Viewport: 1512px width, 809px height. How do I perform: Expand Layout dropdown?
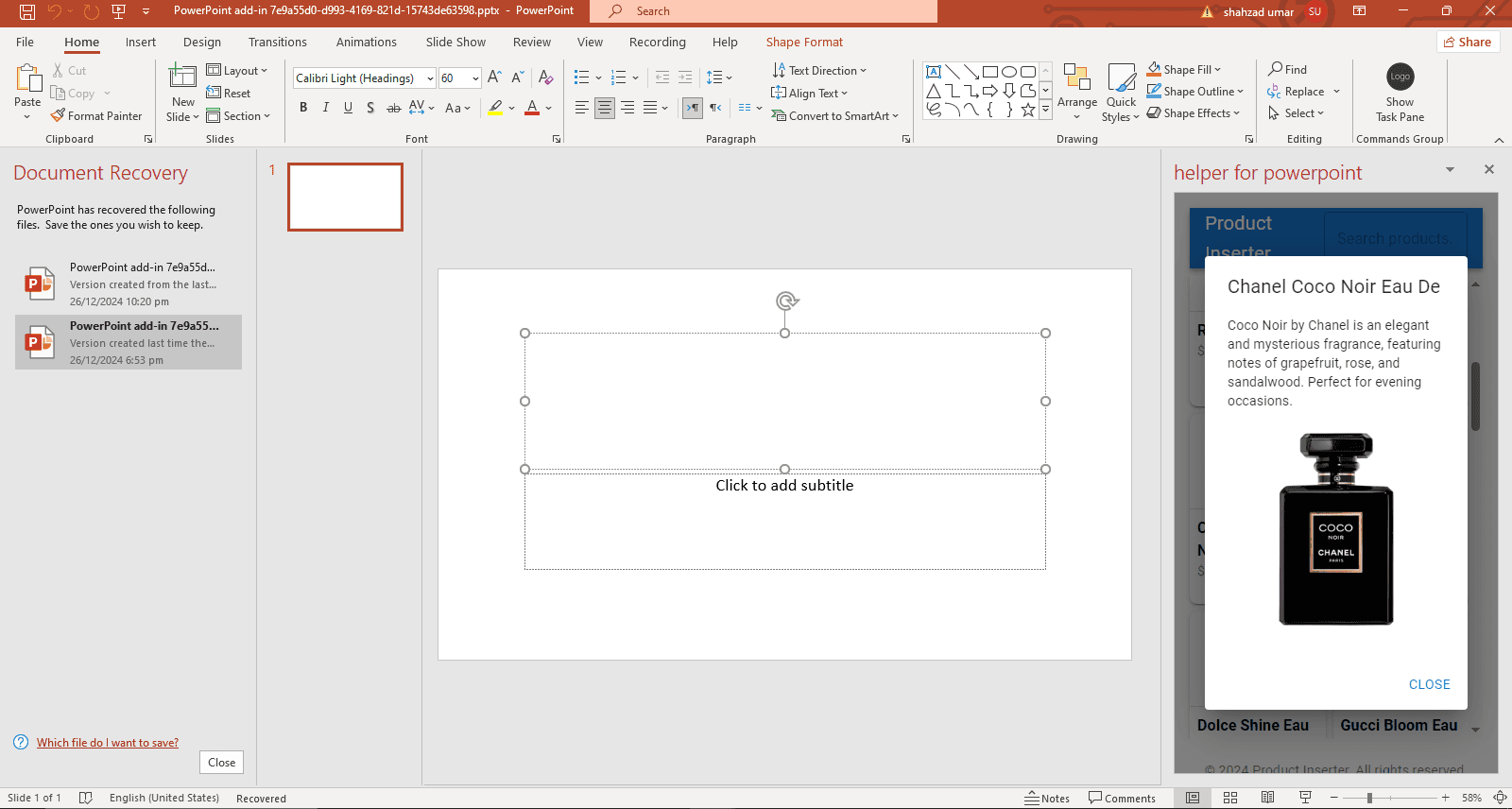237,71
